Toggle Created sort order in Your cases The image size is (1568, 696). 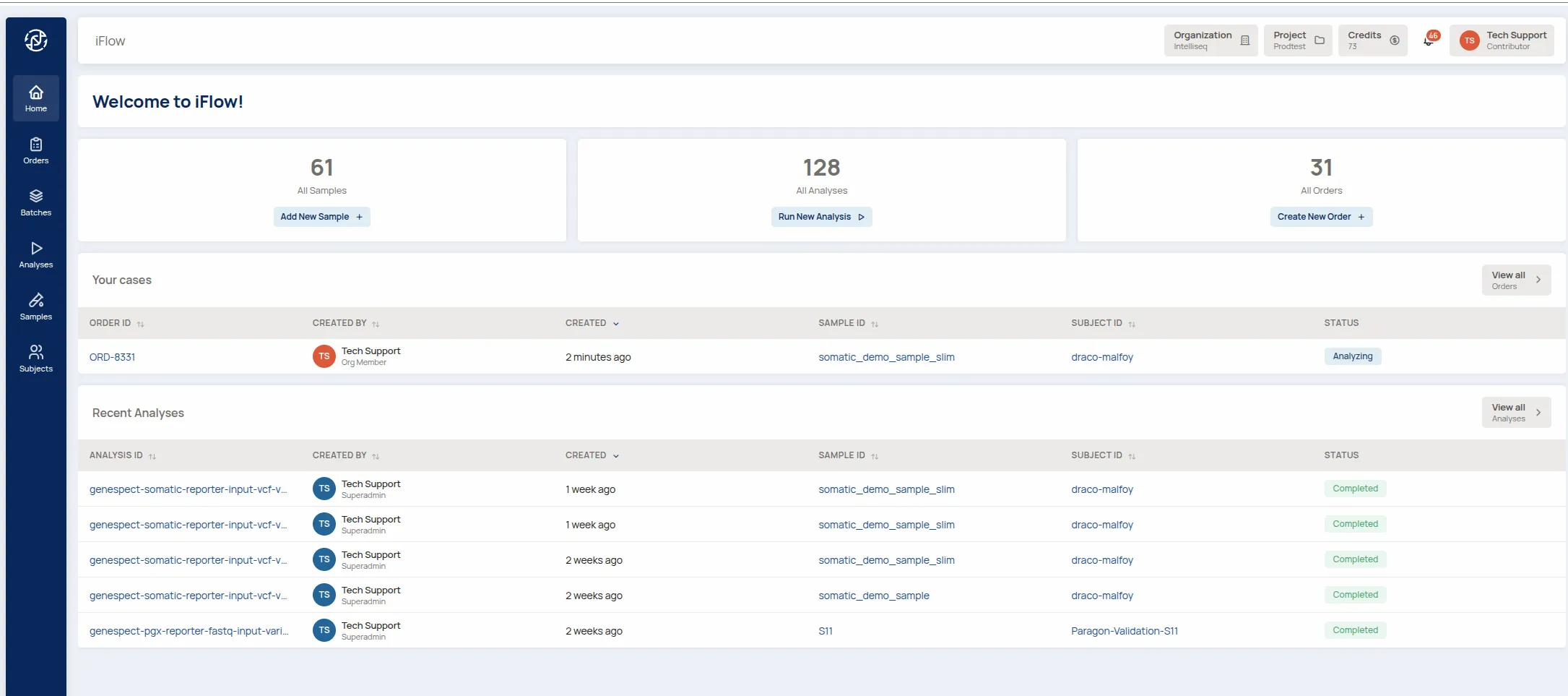[592, 323]
